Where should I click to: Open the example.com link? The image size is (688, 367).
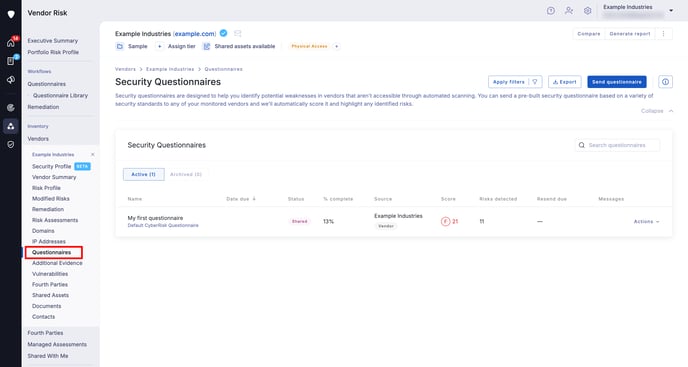(195, 34)
